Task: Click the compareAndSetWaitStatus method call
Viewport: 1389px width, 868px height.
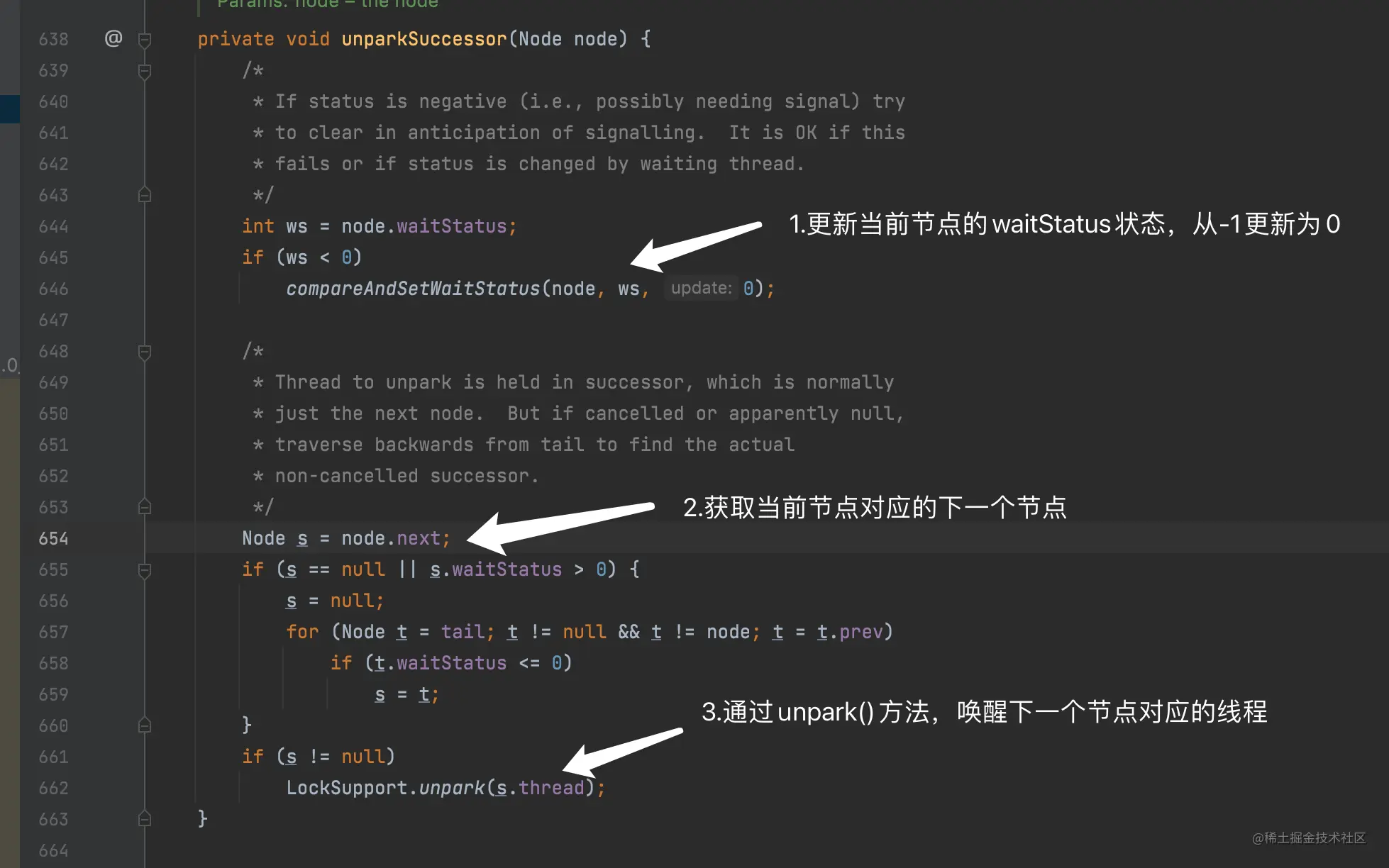Action: tap(413, 289)
